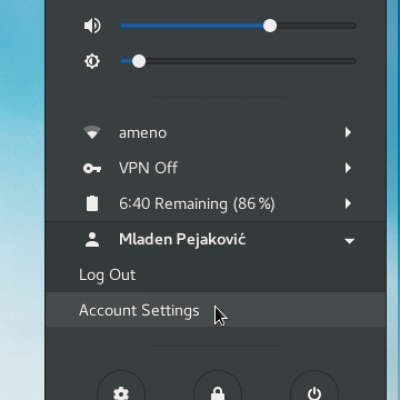Click the 6:40 Remaining battery entry
This screenshot has width=400, height=400.
pyautogui.click(x=216, y=203)
